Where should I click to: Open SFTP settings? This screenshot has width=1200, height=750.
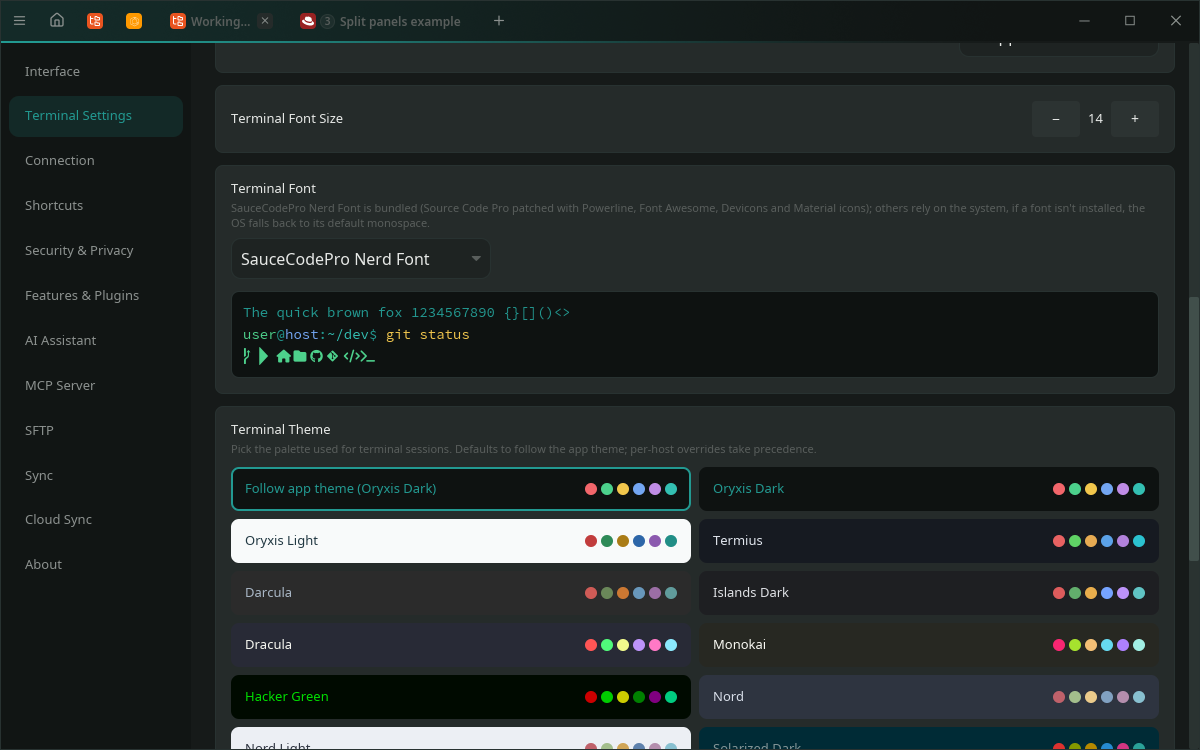(96, 430)
